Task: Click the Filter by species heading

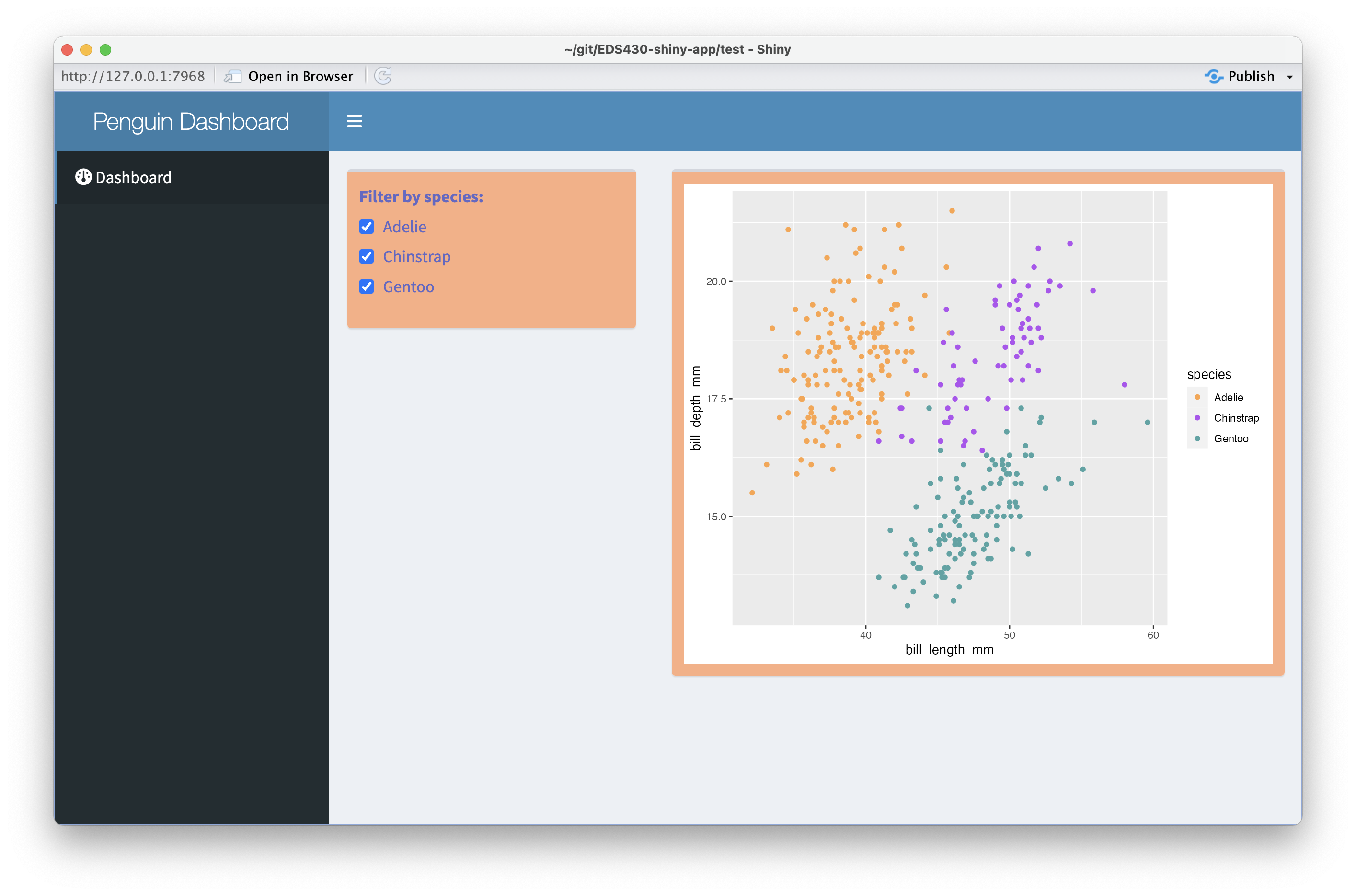Action: [421, 196]
